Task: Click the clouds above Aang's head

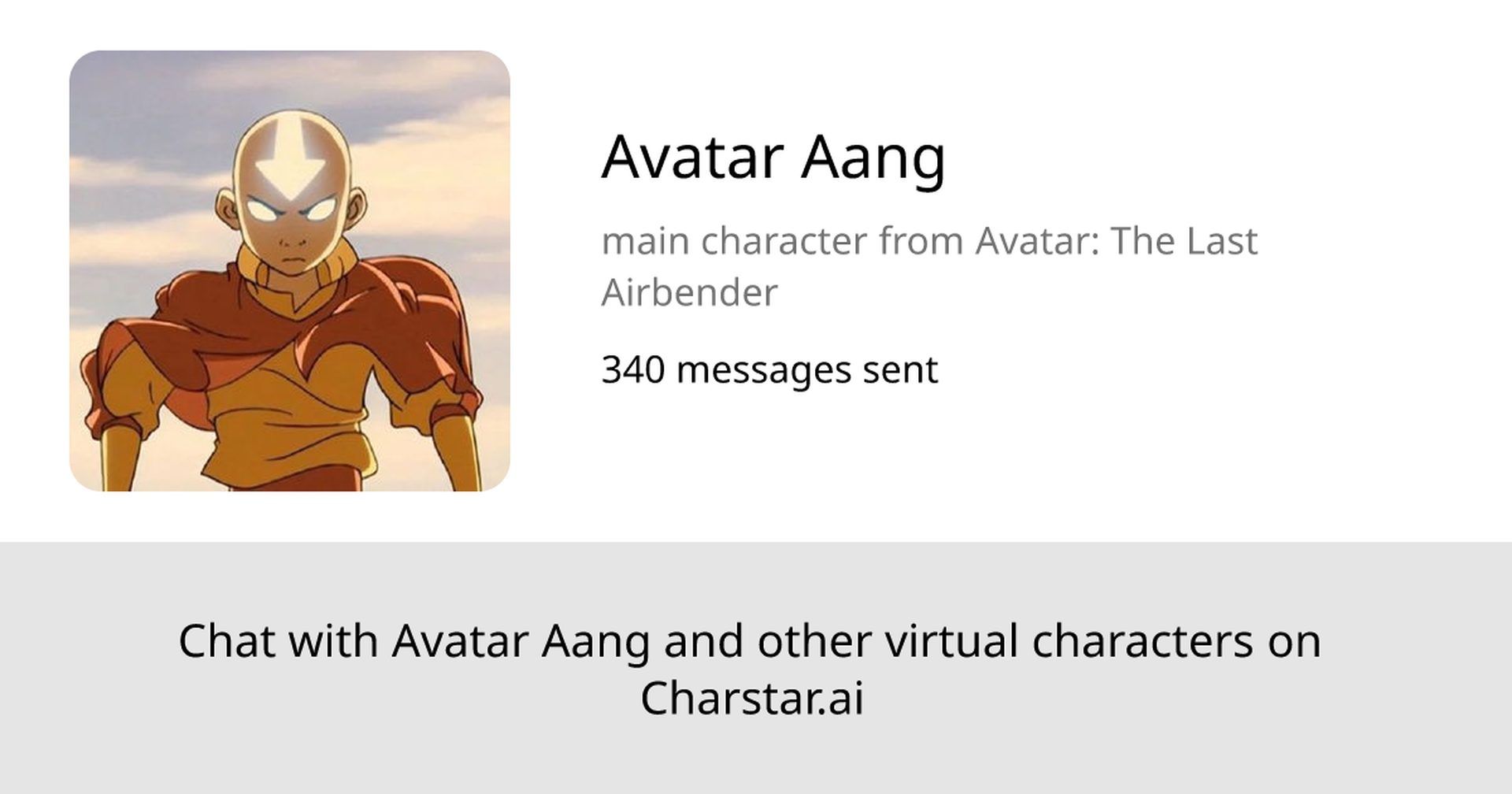Action: click(290, 83)
